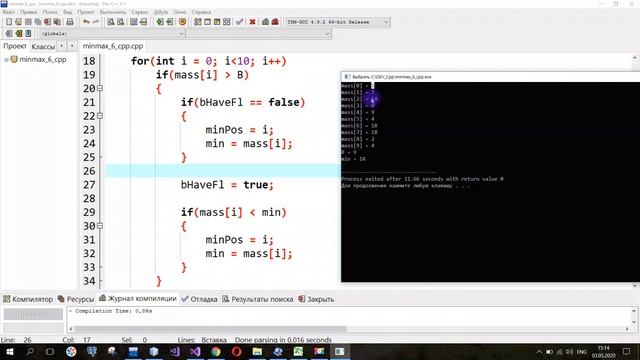Screen dimensions: 640x360
Task: Switch to the Проект sidebar tab
Action: coord(15,46)
